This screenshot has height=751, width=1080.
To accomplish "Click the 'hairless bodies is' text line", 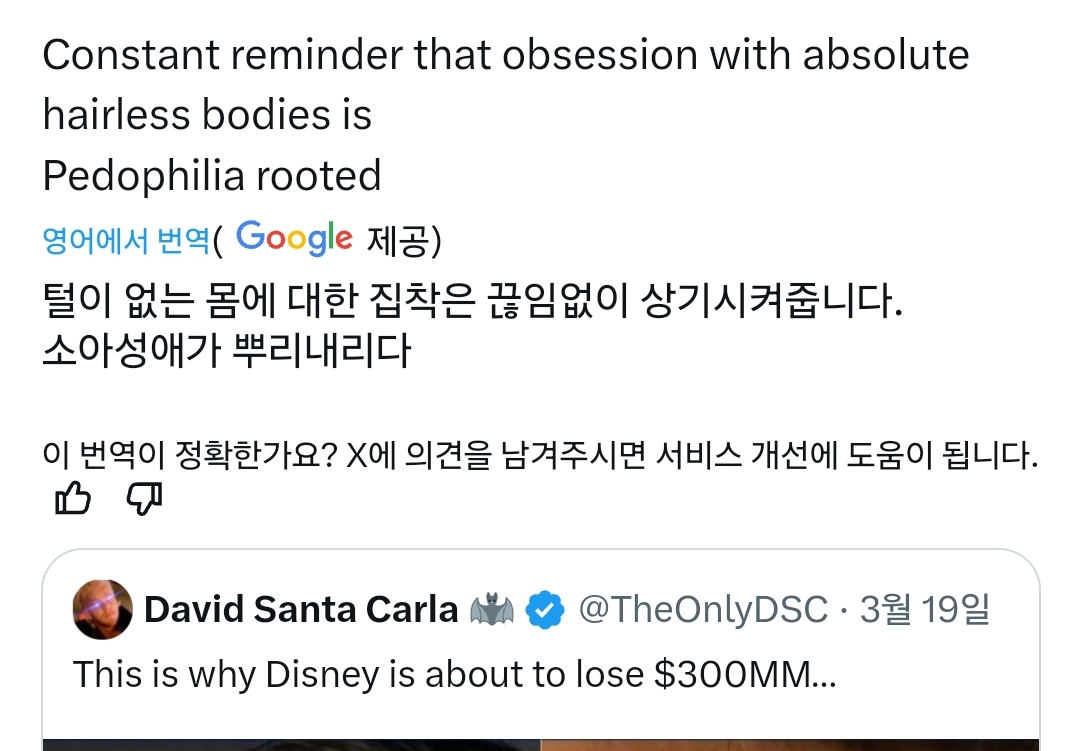I will tap(207, 116).
